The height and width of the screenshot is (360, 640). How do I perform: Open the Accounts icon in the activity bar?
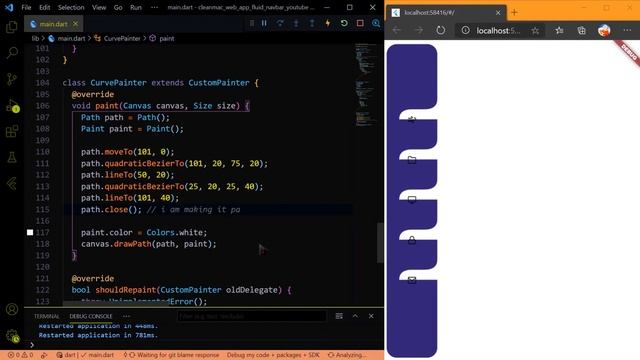12,309
